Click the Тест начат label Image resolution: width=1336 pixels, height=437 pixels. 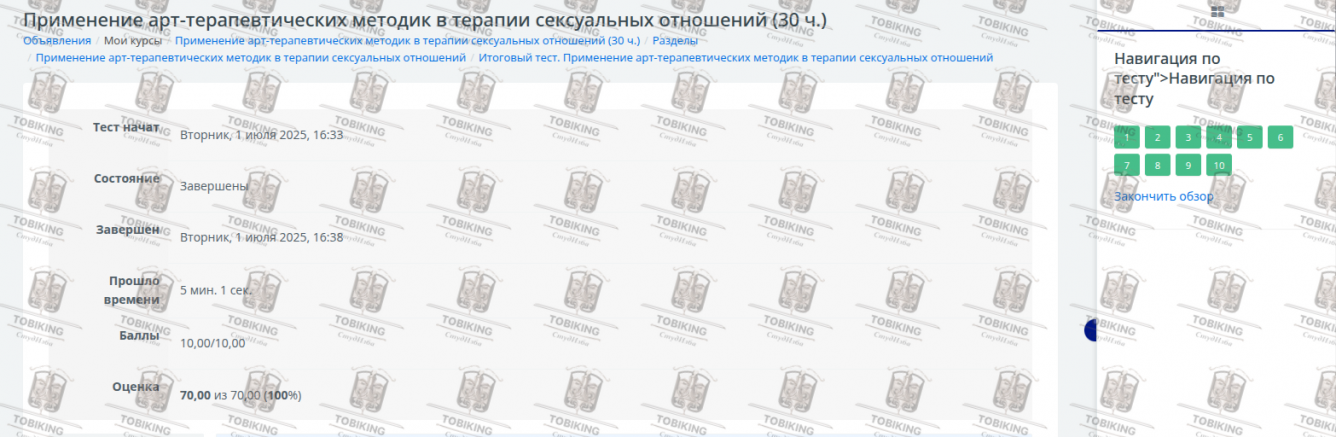[x=126, y=127]
